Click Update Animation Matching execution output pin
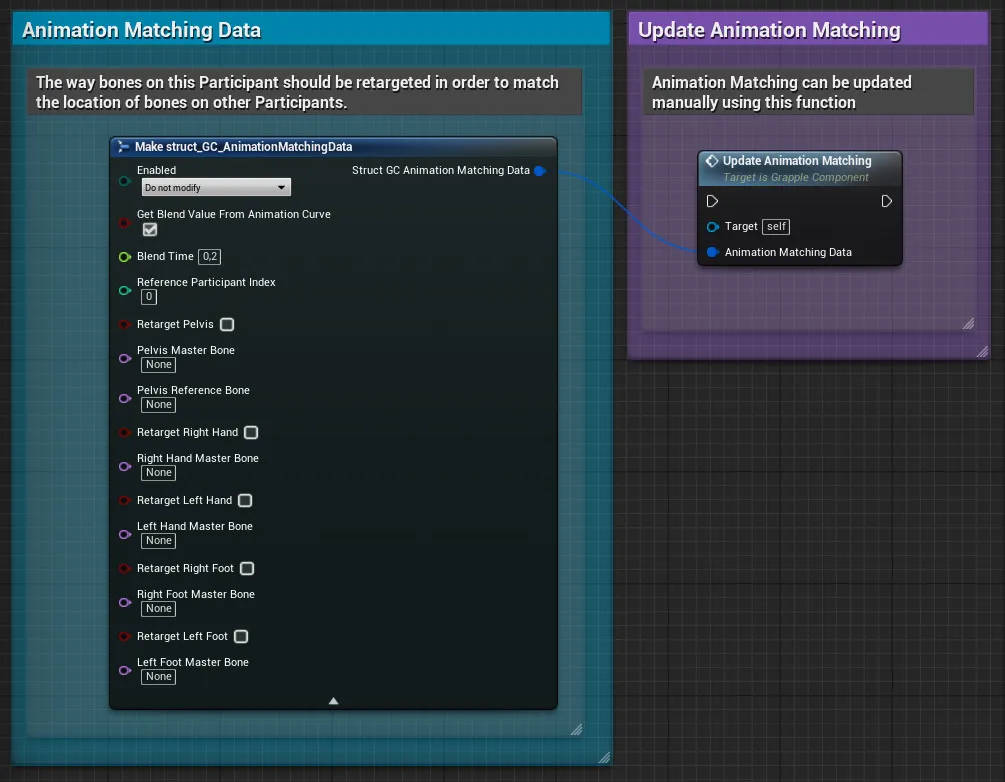This screenshot has width=1005, height=782. click(886, 201)
